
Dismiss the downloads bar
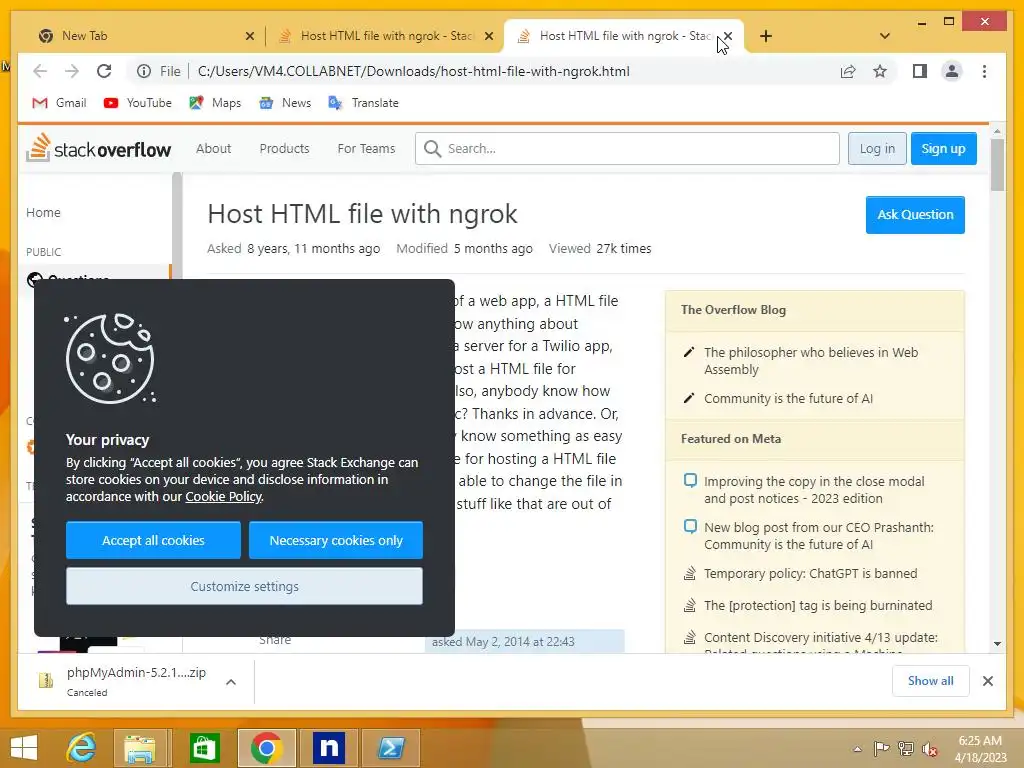coord(987,681)
